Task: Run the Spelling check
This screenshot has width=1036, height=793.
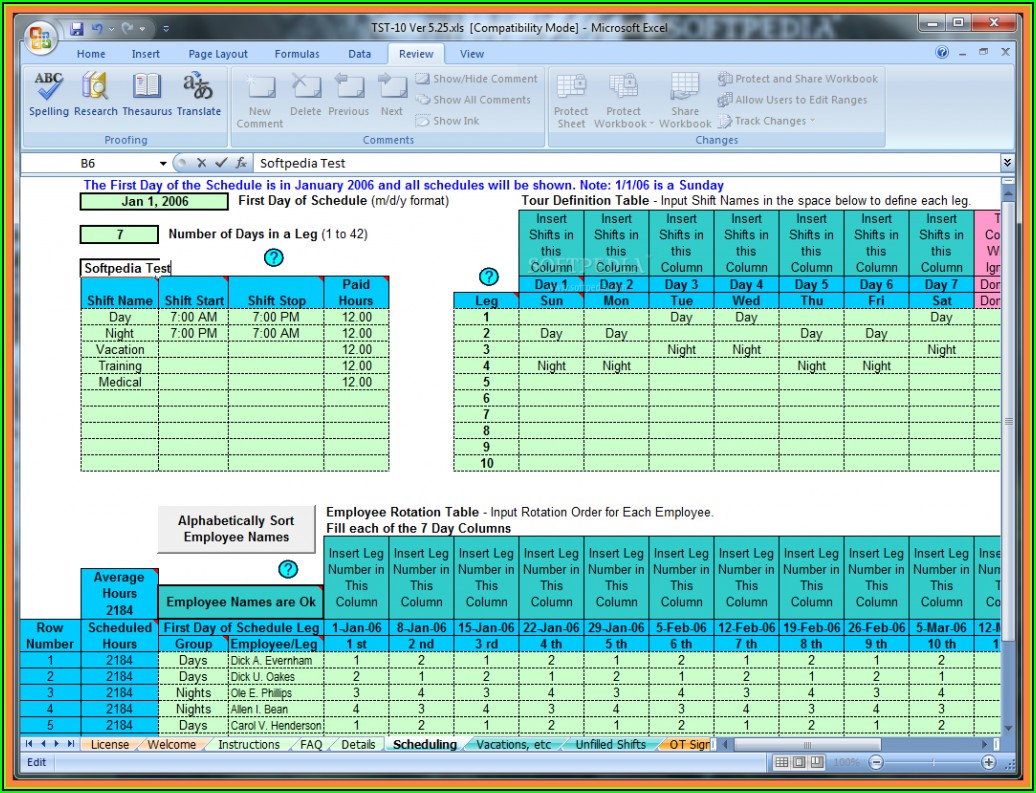Action: point(48,94)
